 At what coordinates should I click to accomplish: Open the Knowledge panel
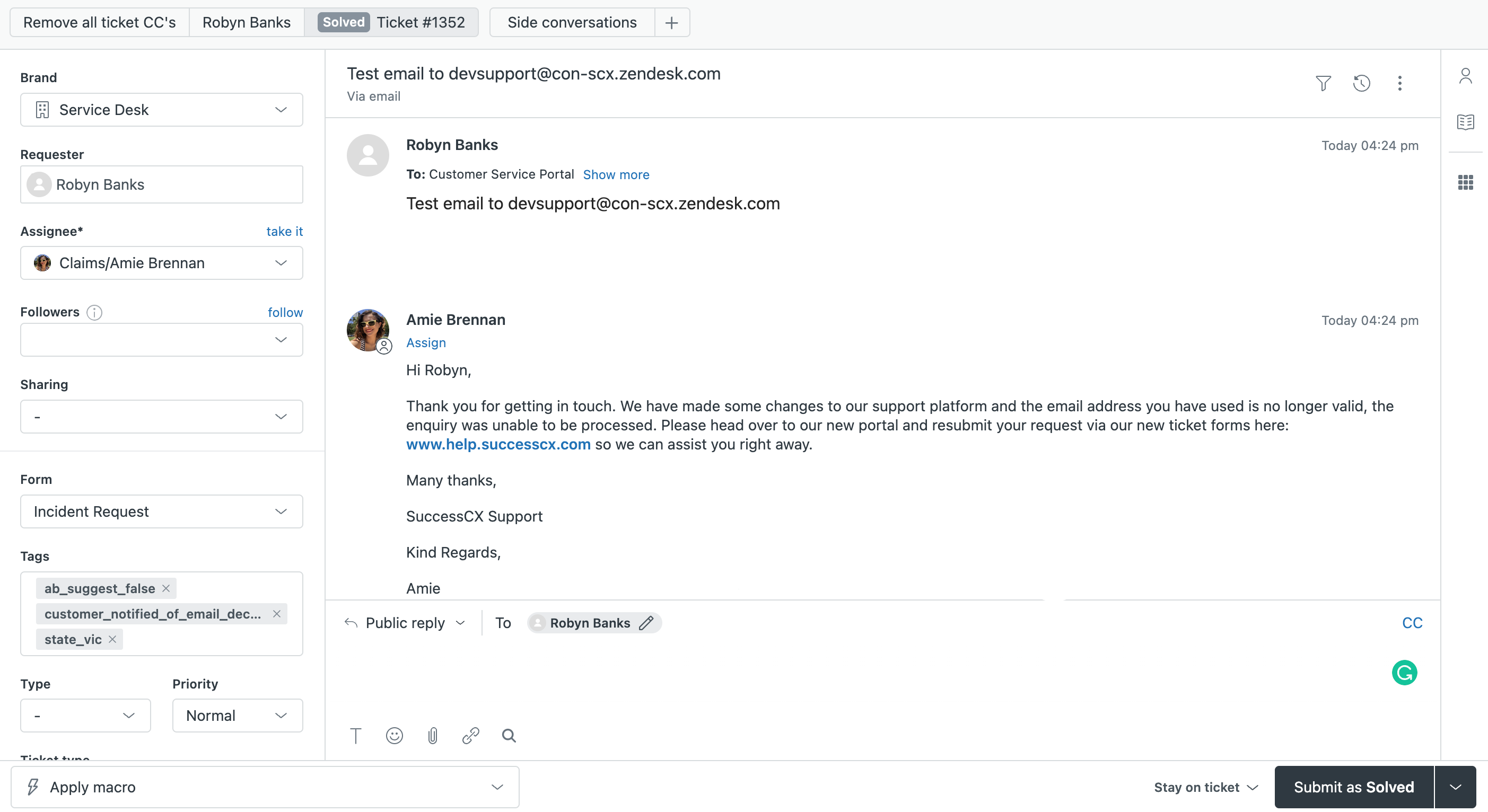point(1466,122)
